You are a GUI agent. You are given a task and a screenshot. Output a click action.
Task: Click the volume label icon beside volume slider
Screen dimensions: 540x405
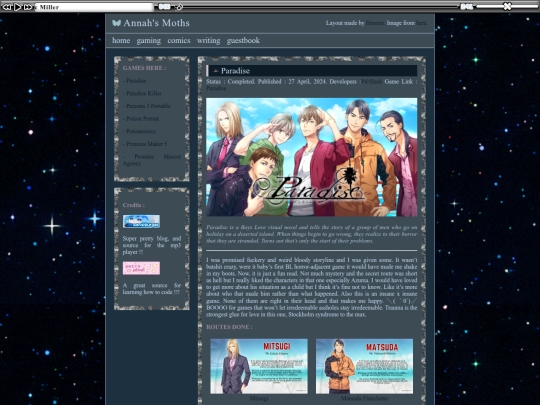pos(467,7)
